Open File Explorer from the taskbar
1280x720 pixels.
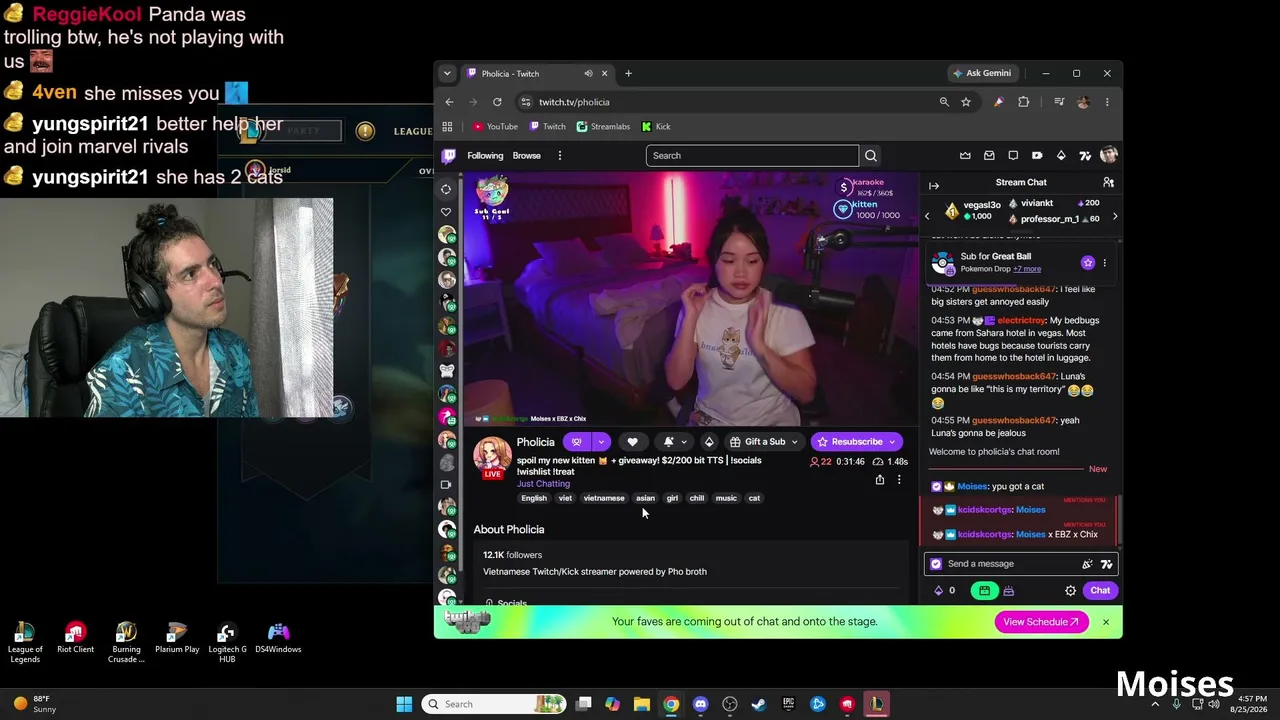(642, 704)
